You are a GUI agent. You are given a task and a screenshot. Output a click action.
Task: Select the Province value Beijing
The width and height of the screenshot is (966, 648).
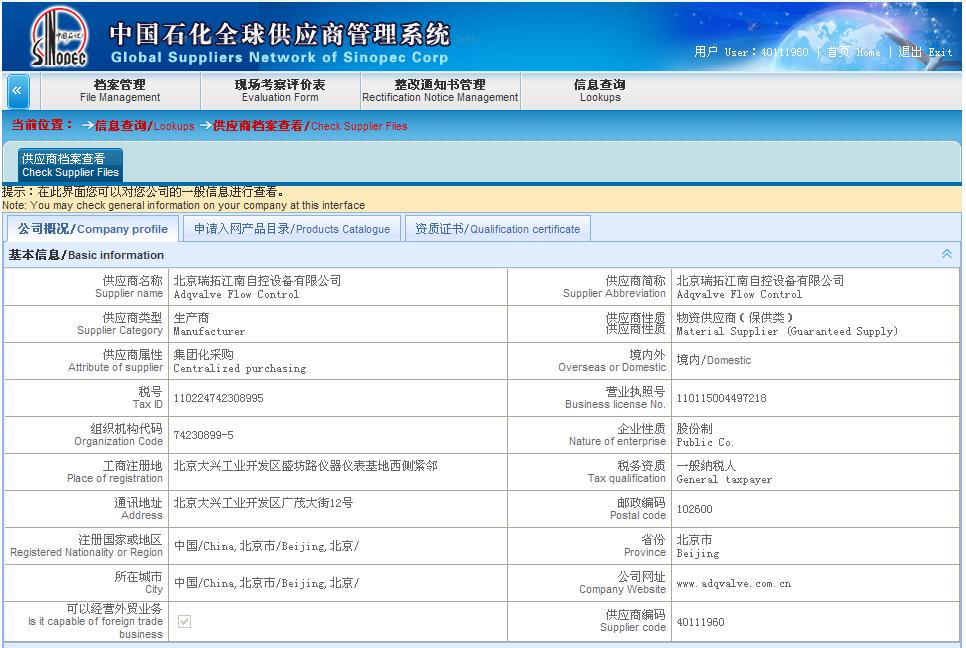[697, 546]
